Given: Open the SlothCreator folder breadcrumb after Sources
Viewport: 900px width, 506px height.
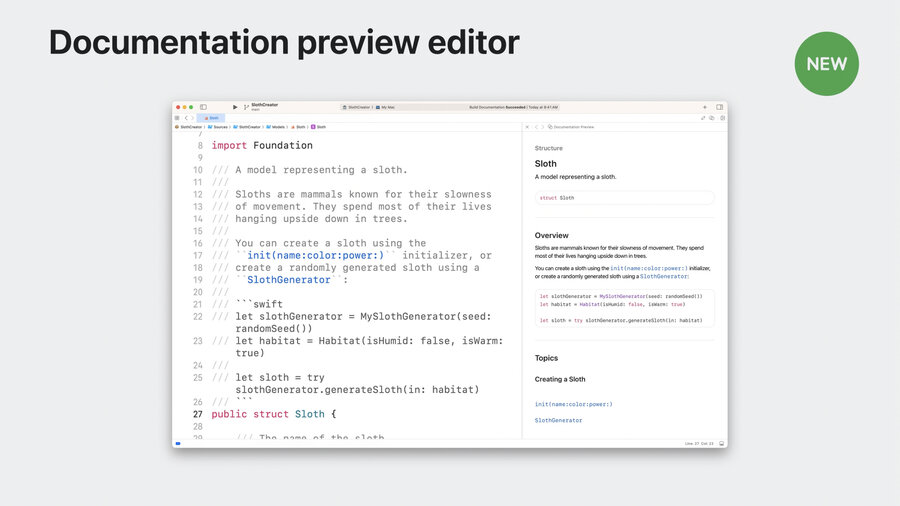Looking at the screenshot, I should [247, 127].
